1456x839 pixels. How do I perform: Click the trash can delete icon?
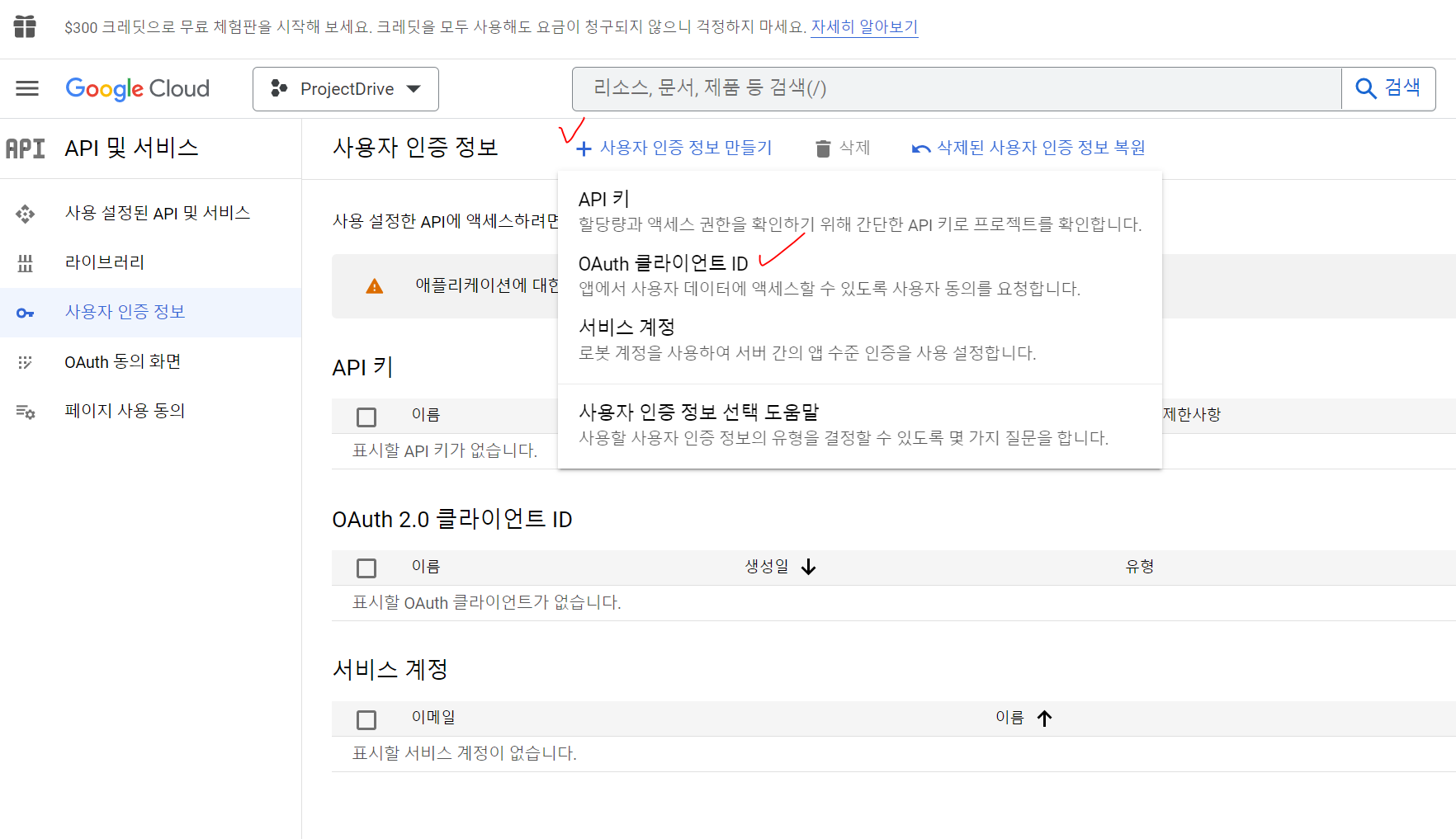pyautogui.click(x=822, y=148)
